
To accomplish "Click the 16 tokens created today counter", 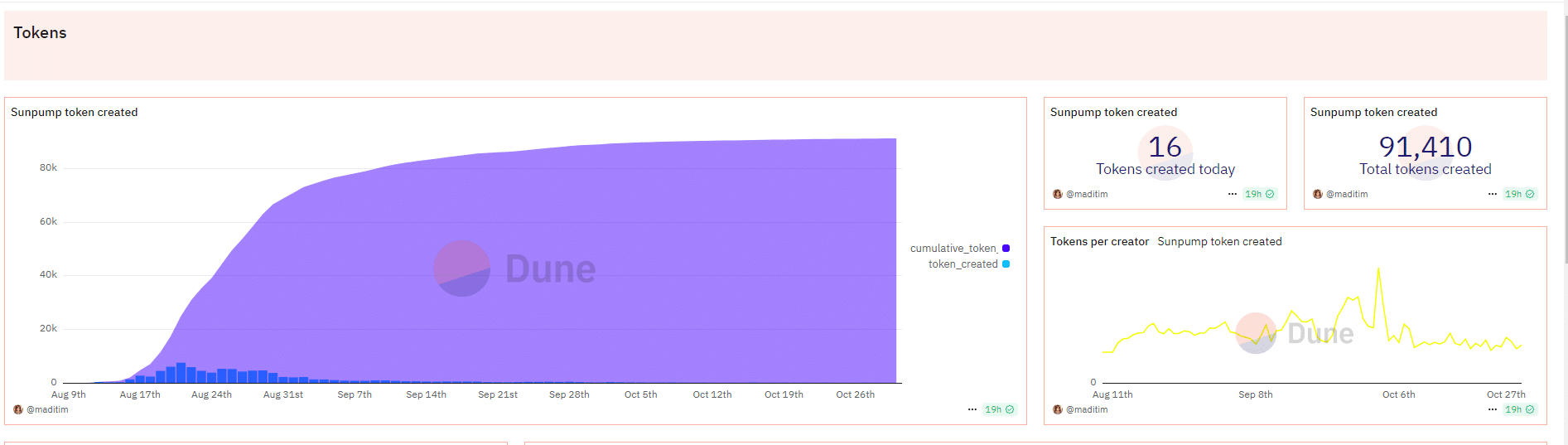I will pos(1165,147).
